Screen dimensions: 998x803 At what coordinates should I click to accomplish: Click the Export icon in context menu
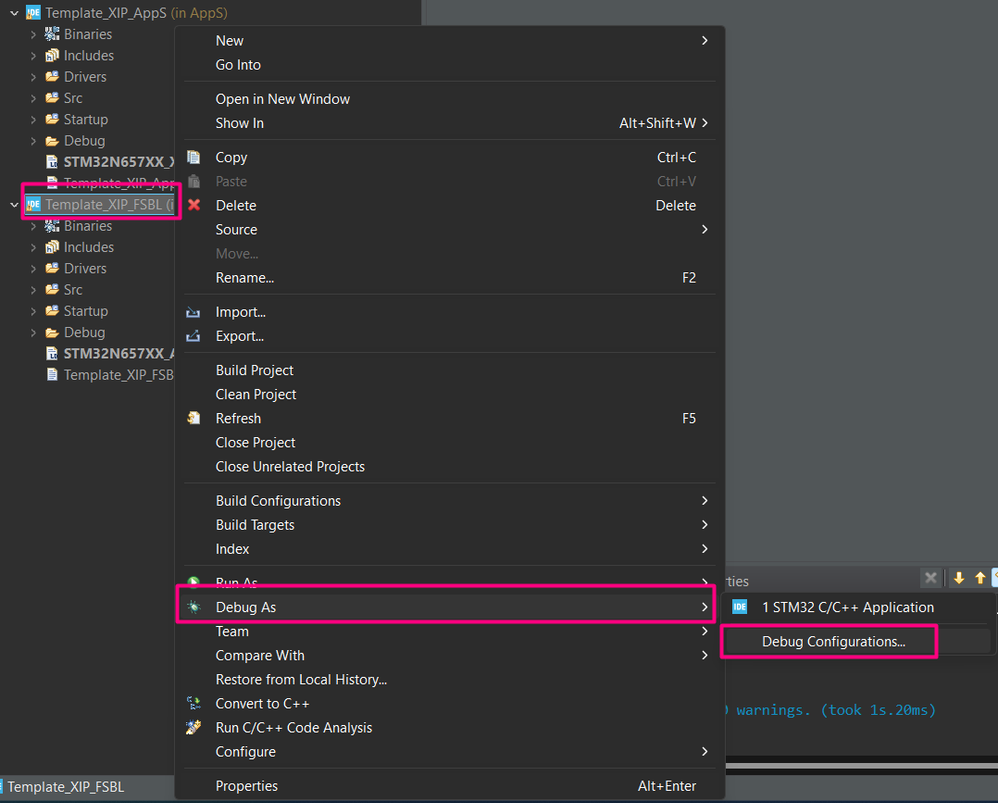tap(193, 336)
